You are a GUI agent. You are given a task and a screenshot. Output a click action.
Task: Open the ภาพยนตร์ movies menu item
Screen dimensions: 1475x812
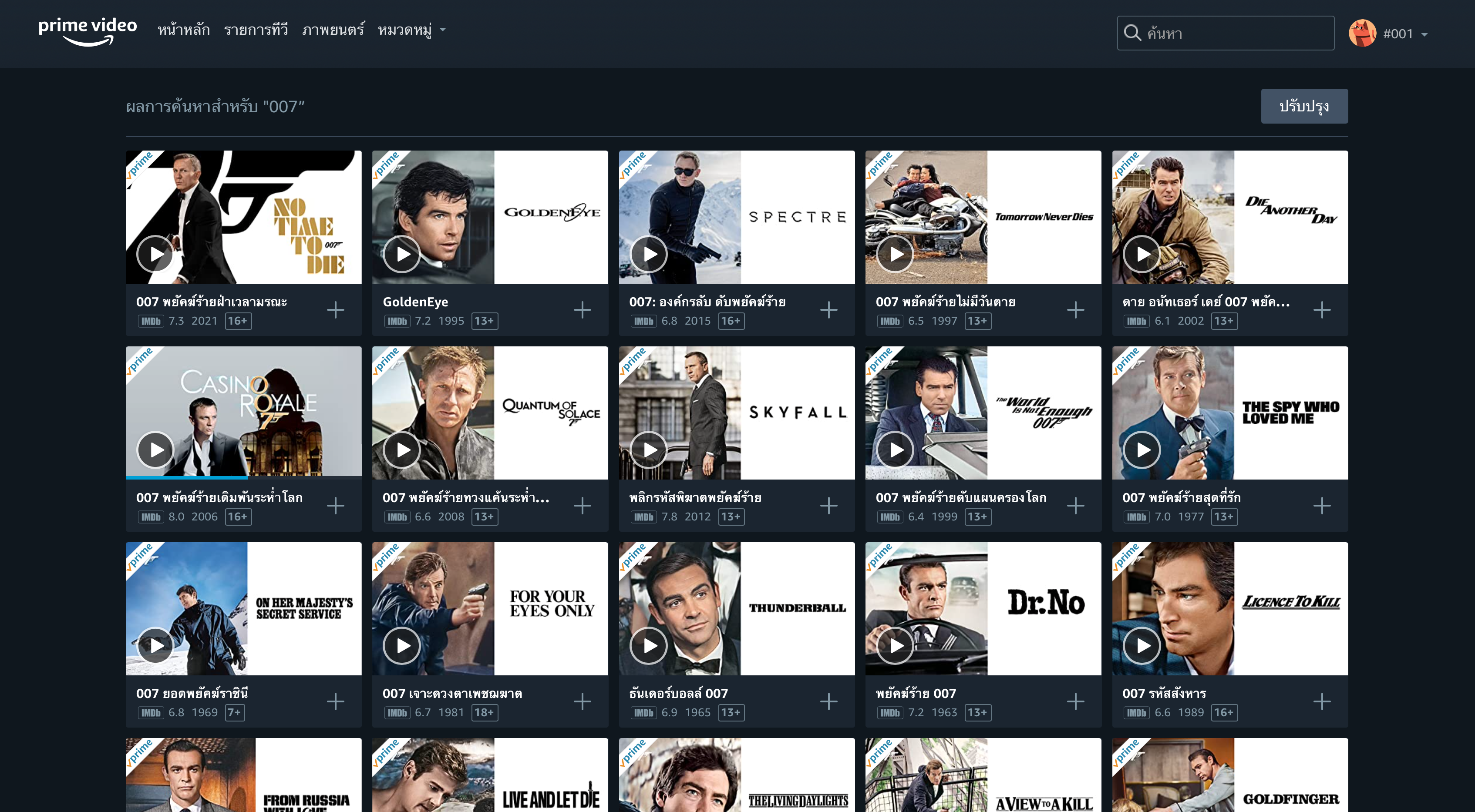point(333,30)
